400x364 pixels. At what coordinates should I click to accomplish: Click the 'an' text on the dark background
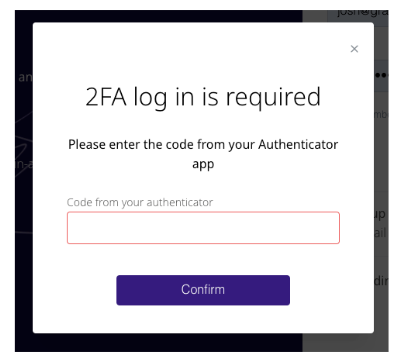[x=25, y=77]
